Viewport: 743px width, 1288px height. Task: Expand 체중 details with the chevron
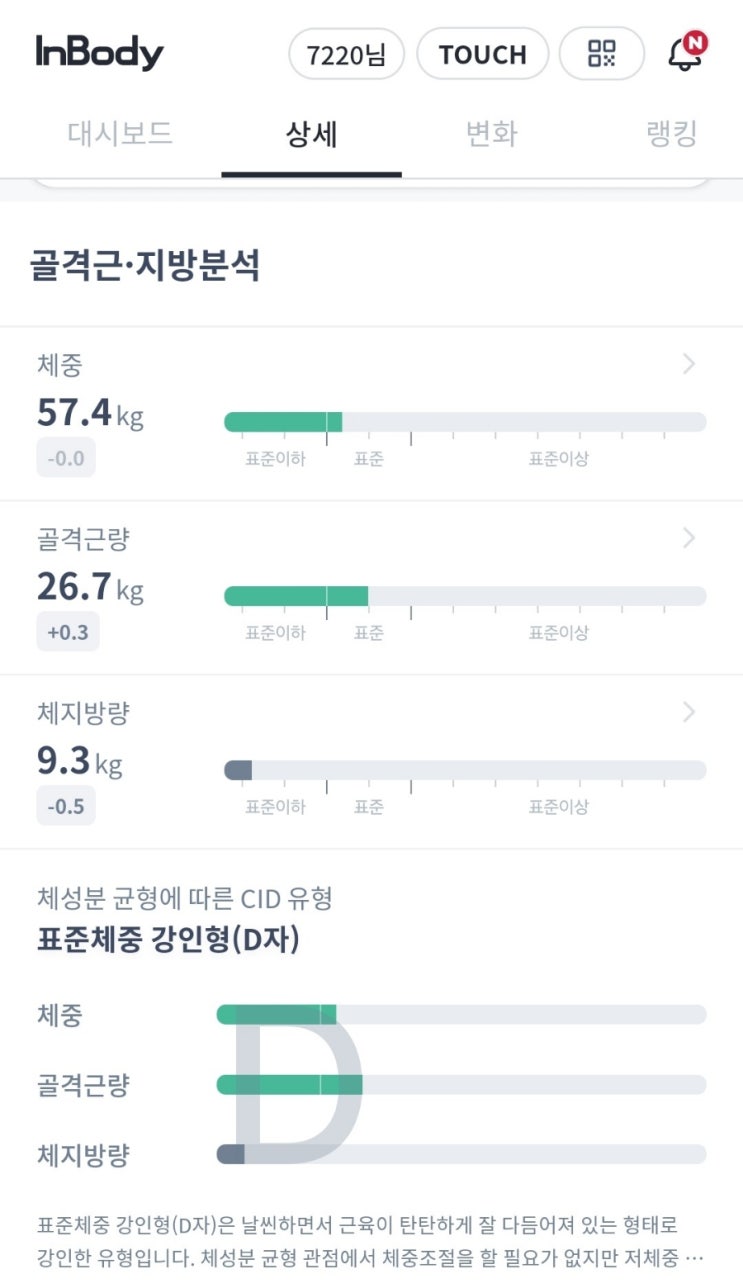(688, 365)
